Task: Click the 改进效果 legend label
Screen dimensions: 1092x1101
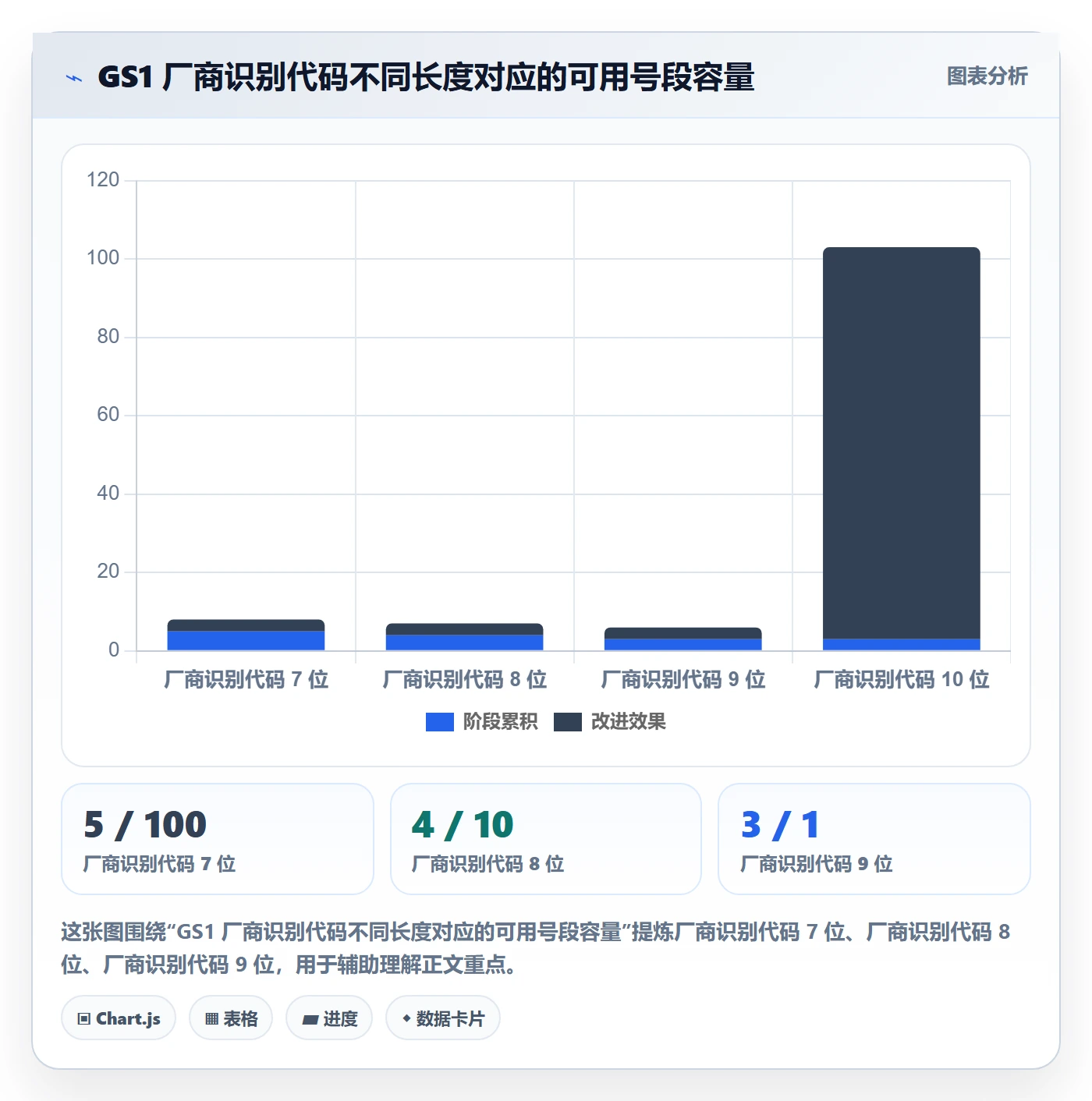Action: (x=628, y=722)
